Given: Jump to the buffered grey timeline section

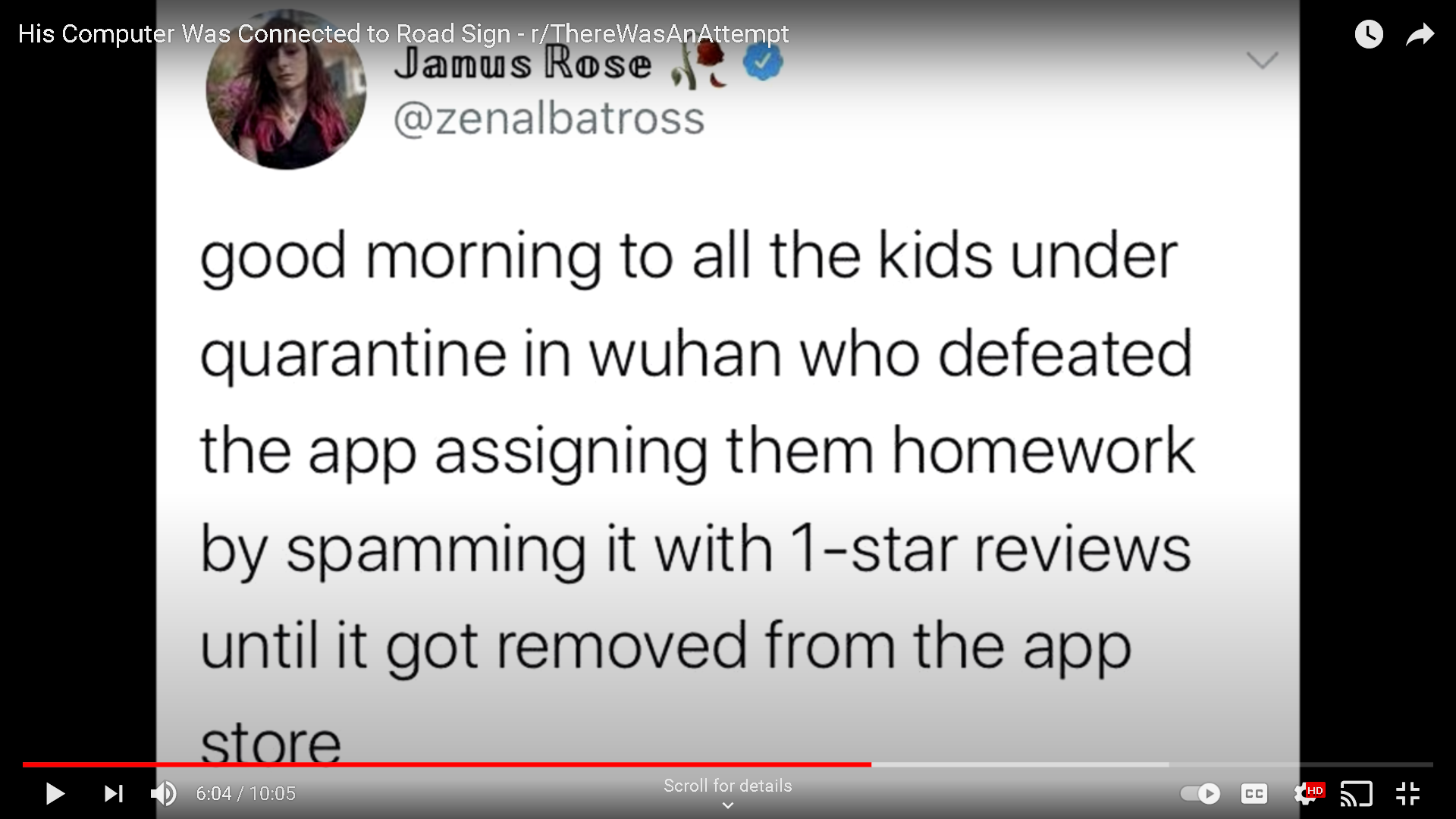Looking at the screenshot, I should (x=1020, y=764).
